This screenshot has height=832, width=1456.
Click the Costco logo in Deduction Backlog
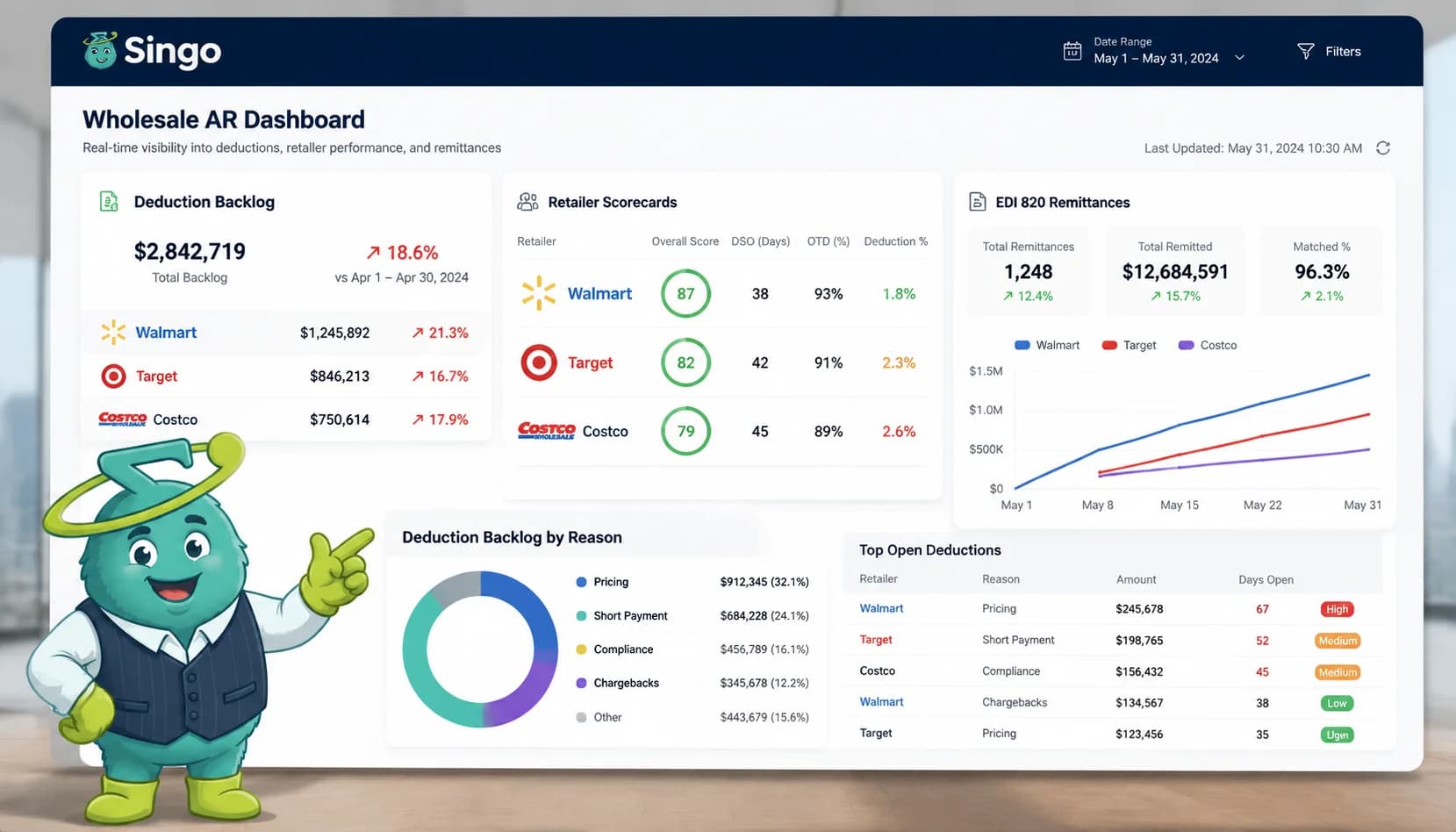coord(122,420)
